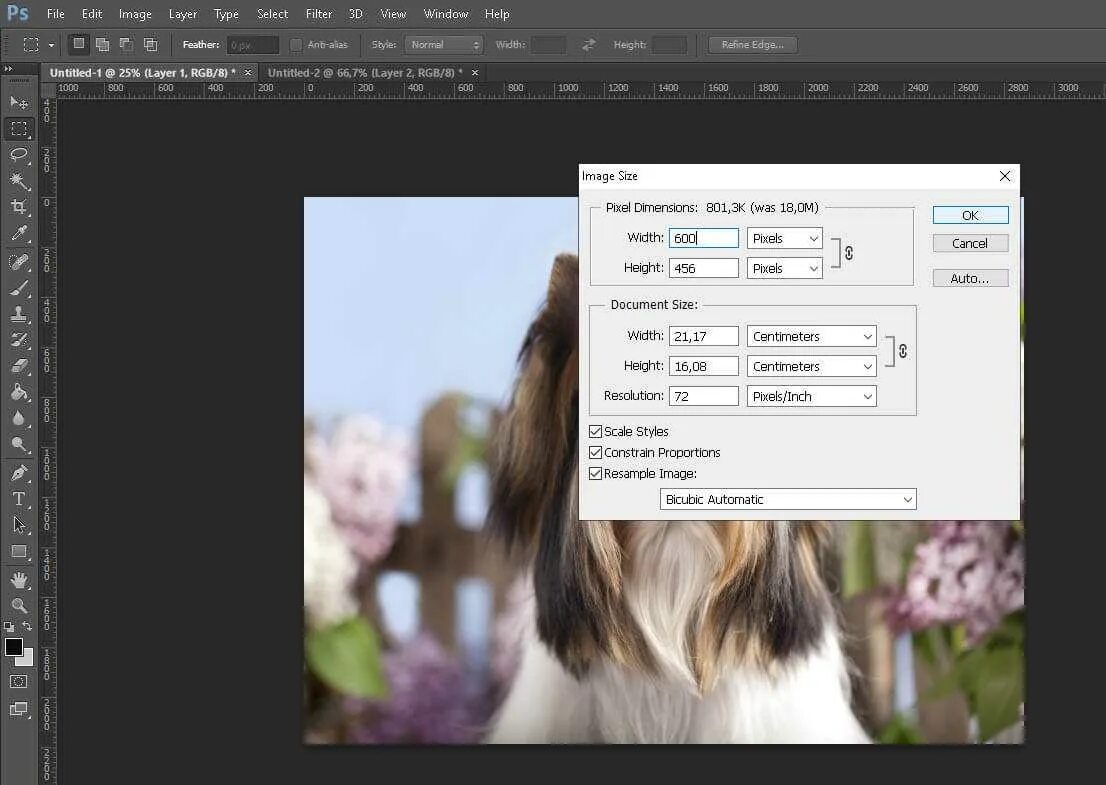This screenshot has height=785, width=1106.
Task: Toggle the Constrain Proportions checkbox
Action: 595,453
